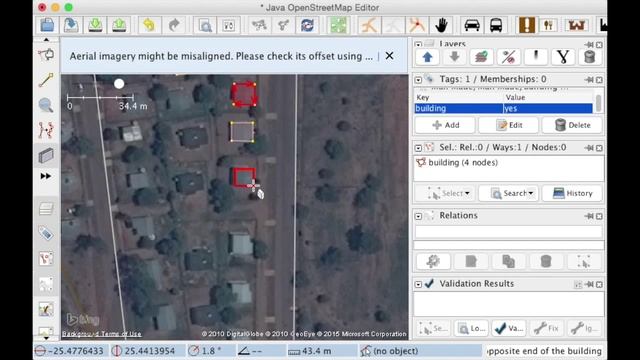Screen dimensions: 640x360
Task: Select the Improve way accuracy tool
Action: pos(46,131)
